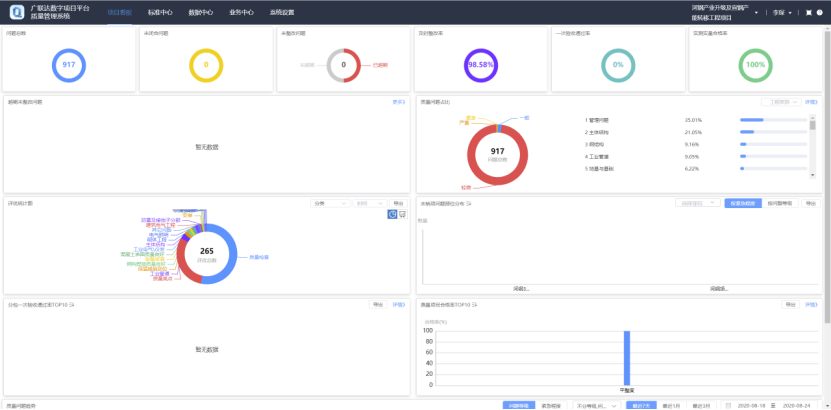This screenshot has height=410, width=831.
Task: Click 导出 button in 评优统计图 panel
Action: click(398, 203)
